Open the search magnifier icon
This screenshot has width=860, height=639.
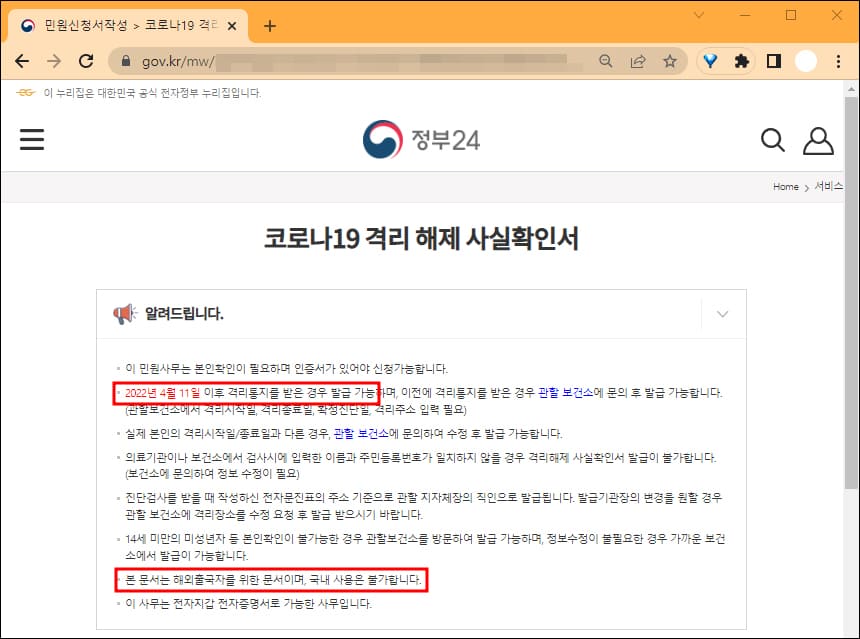click(x=772, y=140)
